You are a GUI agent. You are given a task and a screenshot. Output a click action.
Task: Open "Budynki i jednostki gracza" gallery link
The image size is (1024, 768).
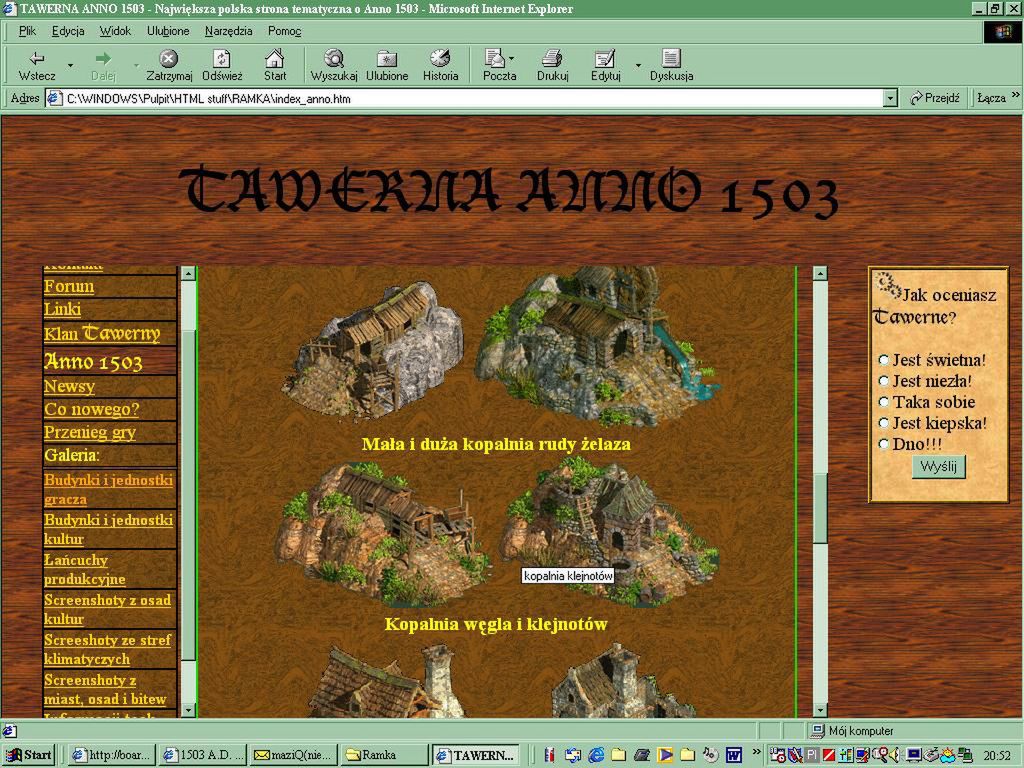108,489
